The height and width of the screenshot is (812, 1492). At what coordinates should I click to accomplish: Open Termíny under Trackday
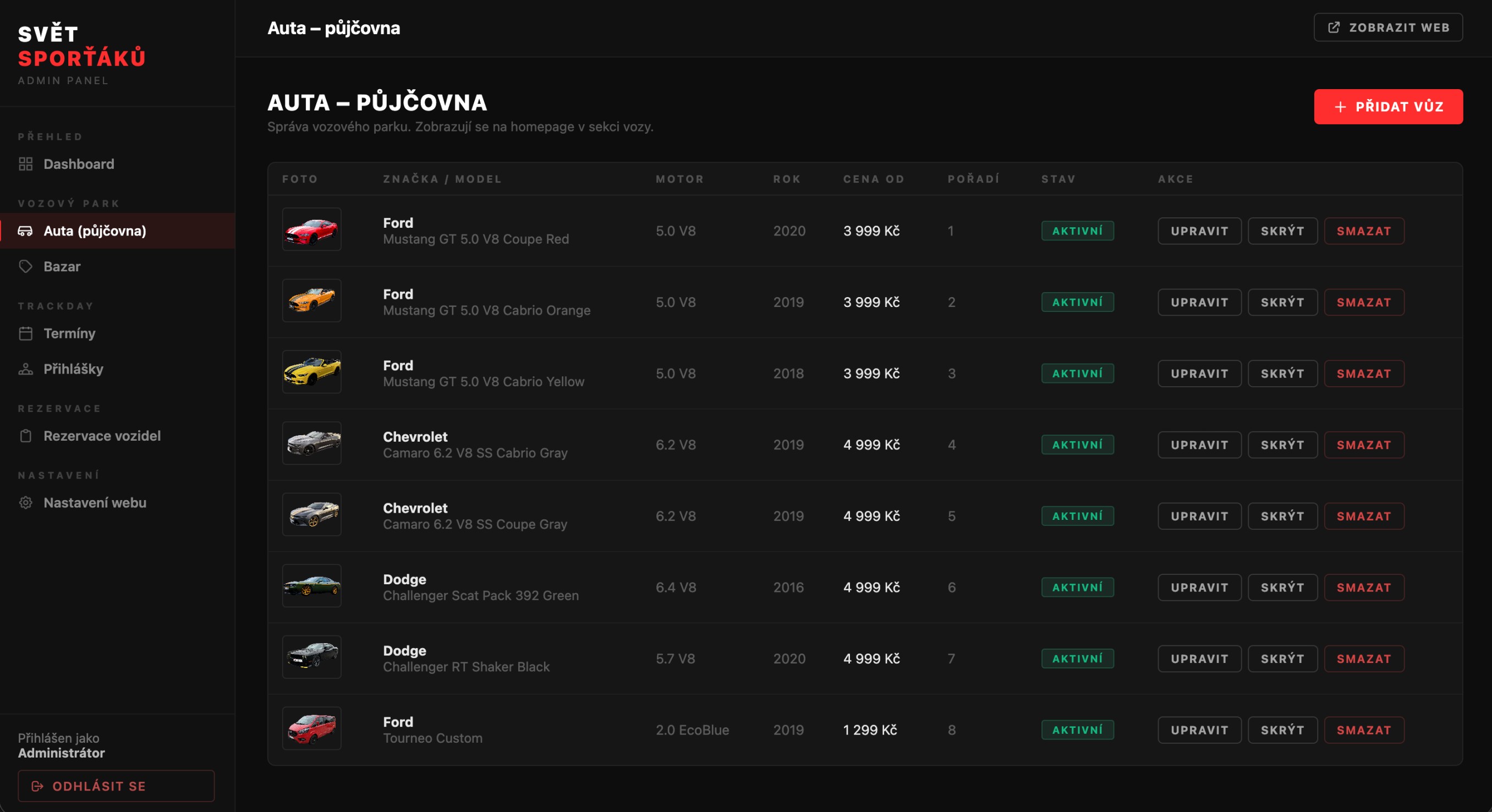click(x=118, y=333)
